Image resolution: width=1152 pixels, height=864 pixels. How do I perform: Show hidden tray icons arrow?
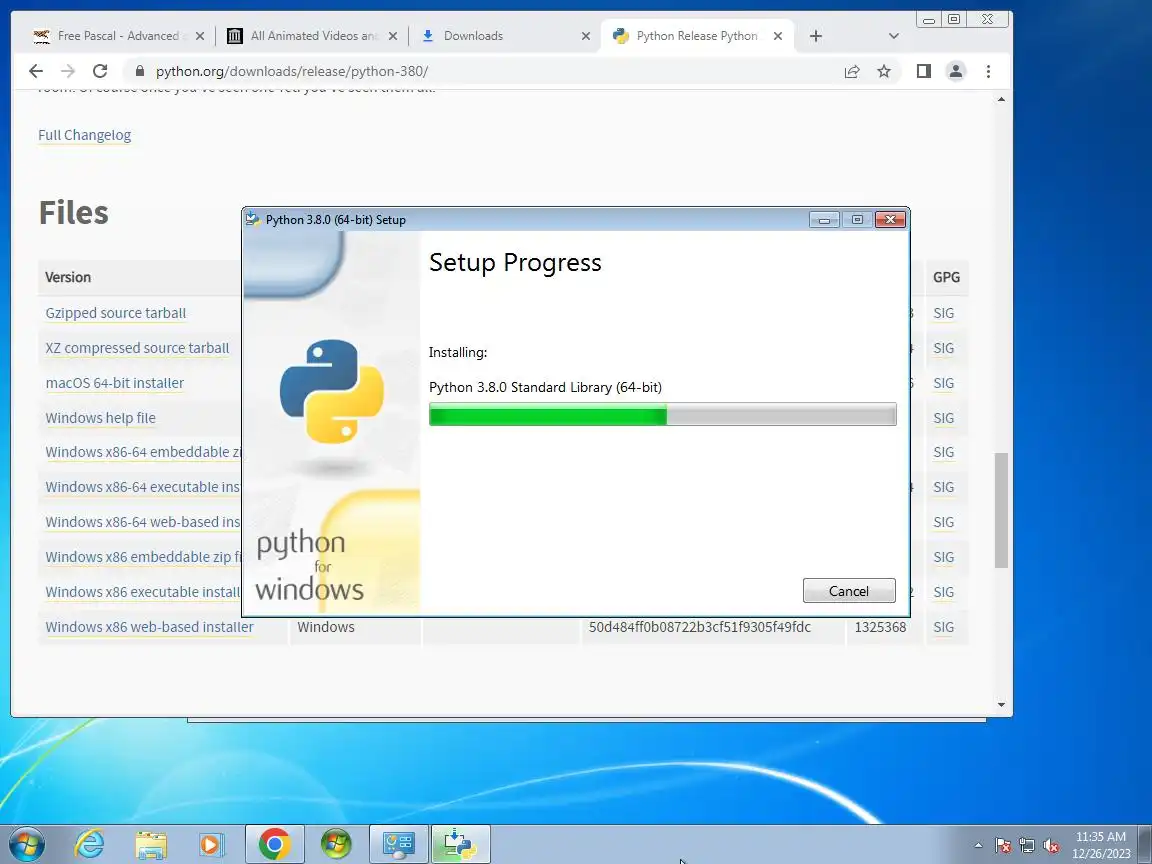[978, 845]
